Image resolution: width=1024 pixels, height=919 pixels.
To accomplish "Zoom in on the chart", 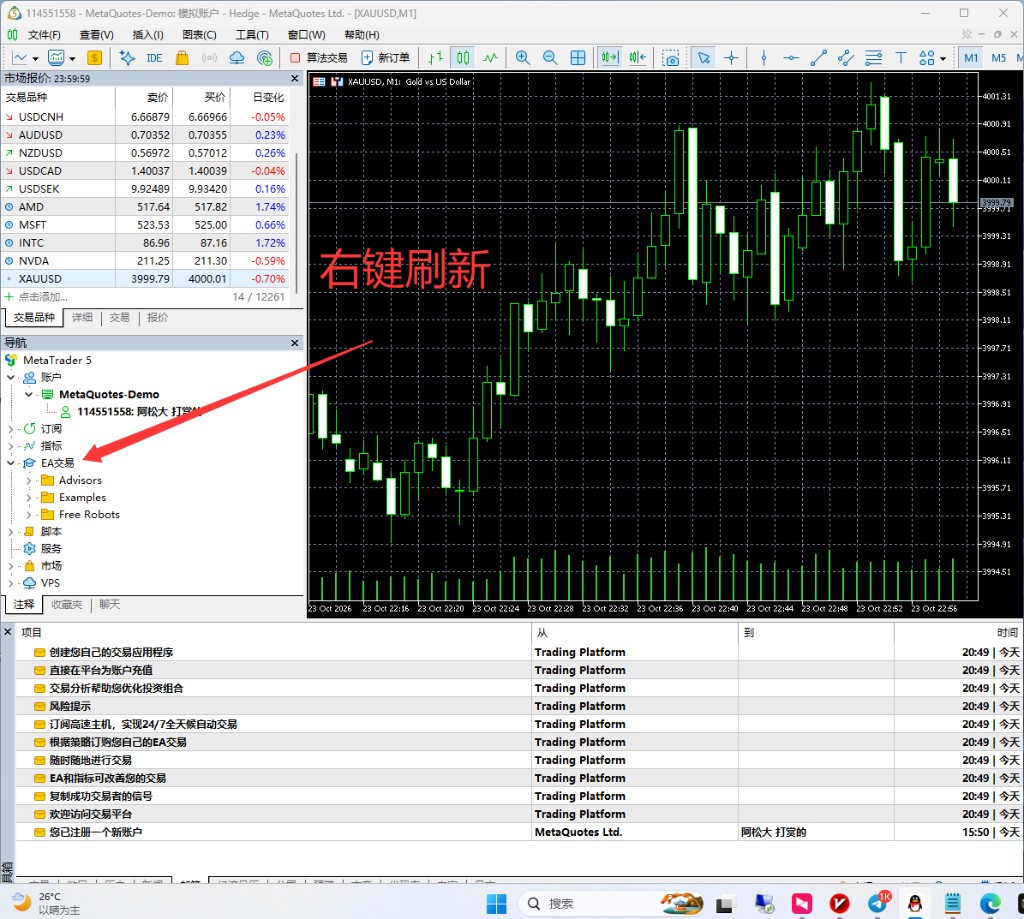I will pos(522,58).
